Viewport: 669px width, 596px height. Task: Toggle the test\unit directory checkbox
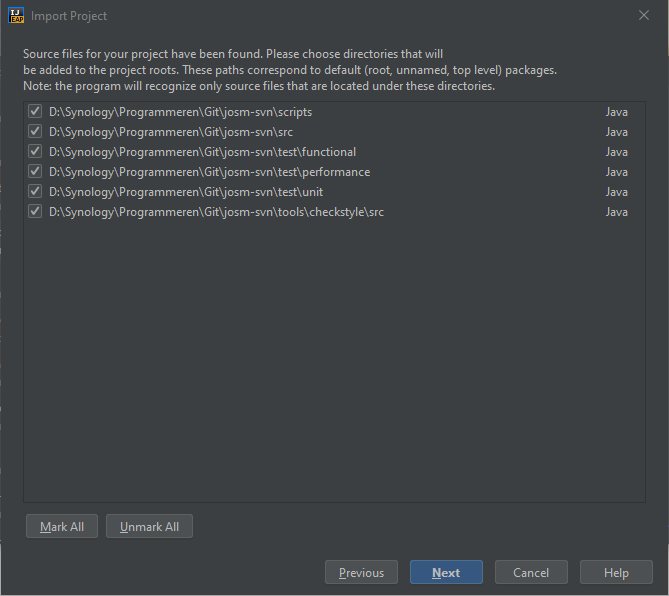(x=35, y=192)
